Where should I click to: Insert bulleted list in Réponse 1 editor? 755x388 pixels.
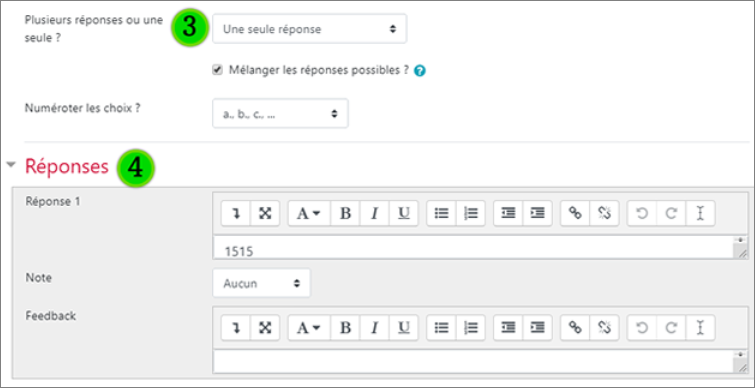coord(442,213)
